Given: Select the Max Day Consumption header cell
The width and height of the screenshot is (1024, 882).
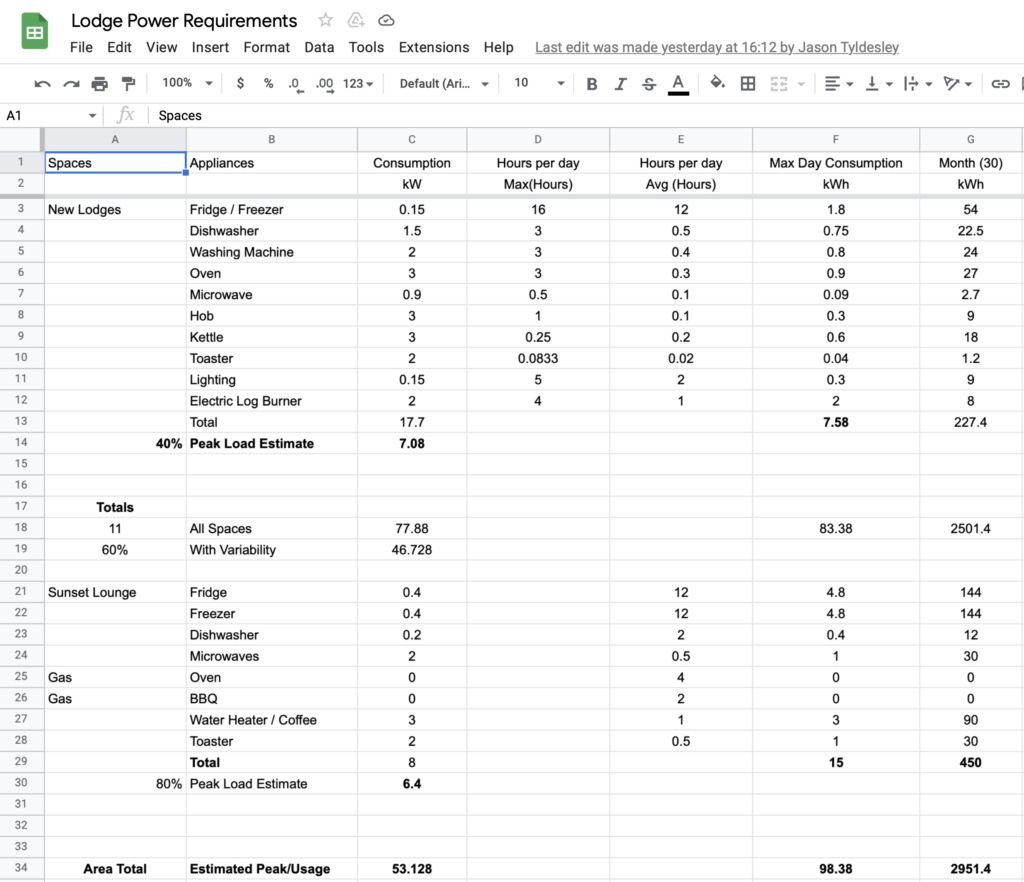Looking at the screenshot, I should click(835, 163).
